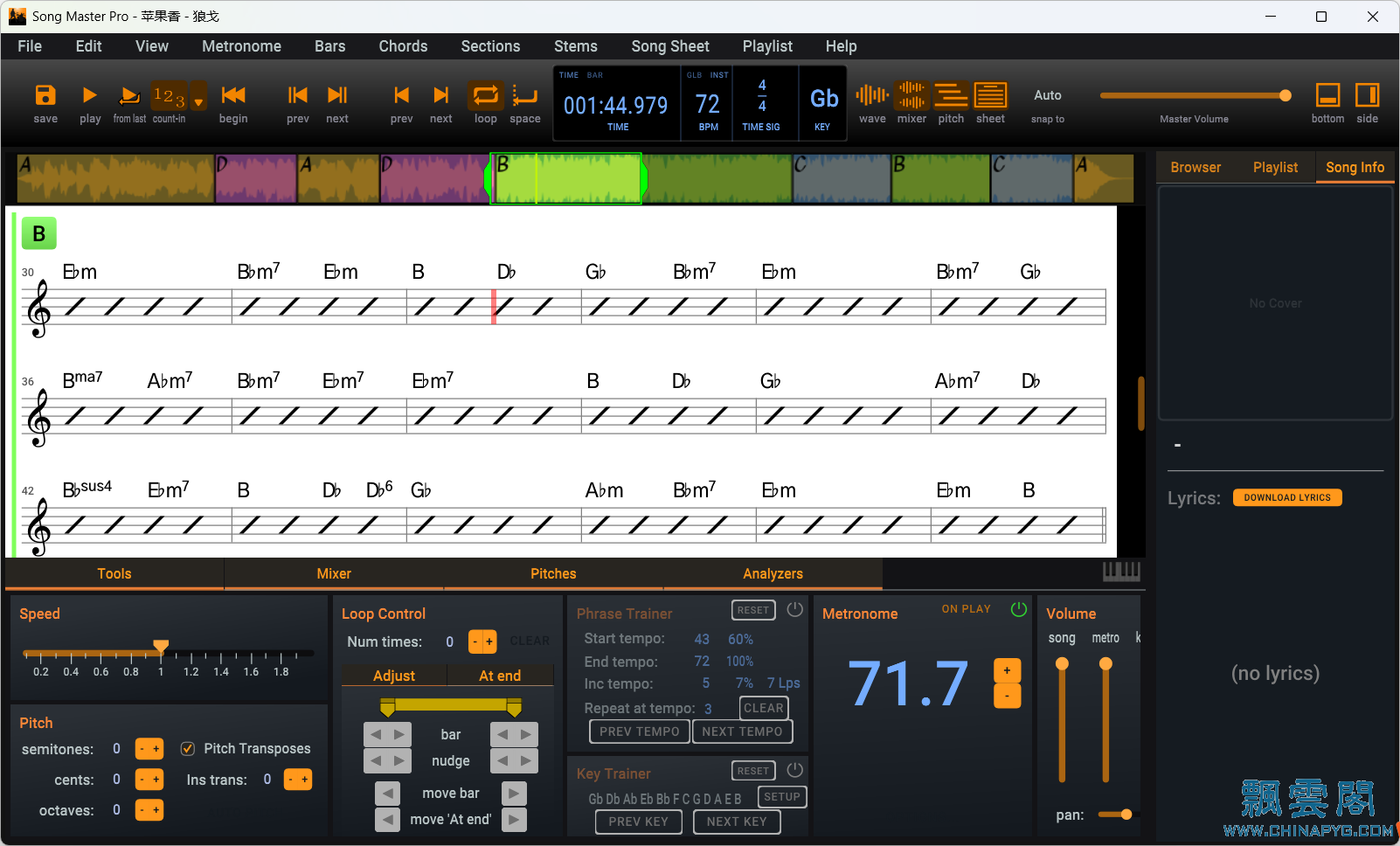Decrease metronome tempo with minus button
The width and height of the screenshot is (1400, 846).
coord(1008,696)
